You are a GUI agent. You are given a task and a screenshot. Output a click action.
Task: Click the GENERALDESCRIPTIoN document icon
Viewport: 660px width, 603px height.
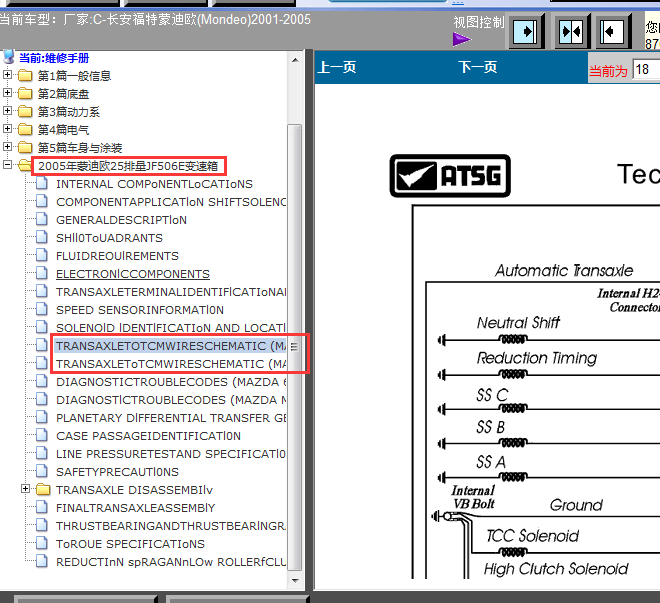pyautogui.click(x=41, y=219)
